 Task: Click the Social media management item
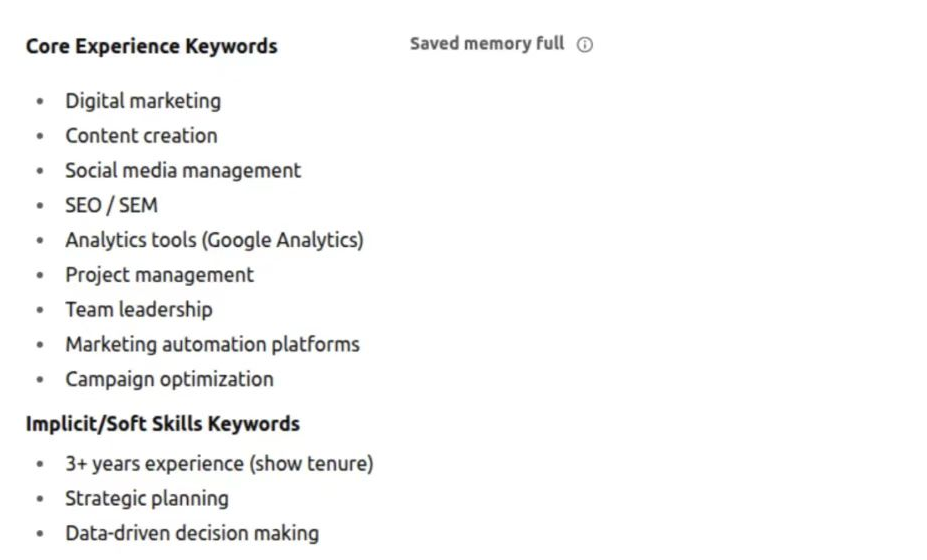tap(183, 171)
